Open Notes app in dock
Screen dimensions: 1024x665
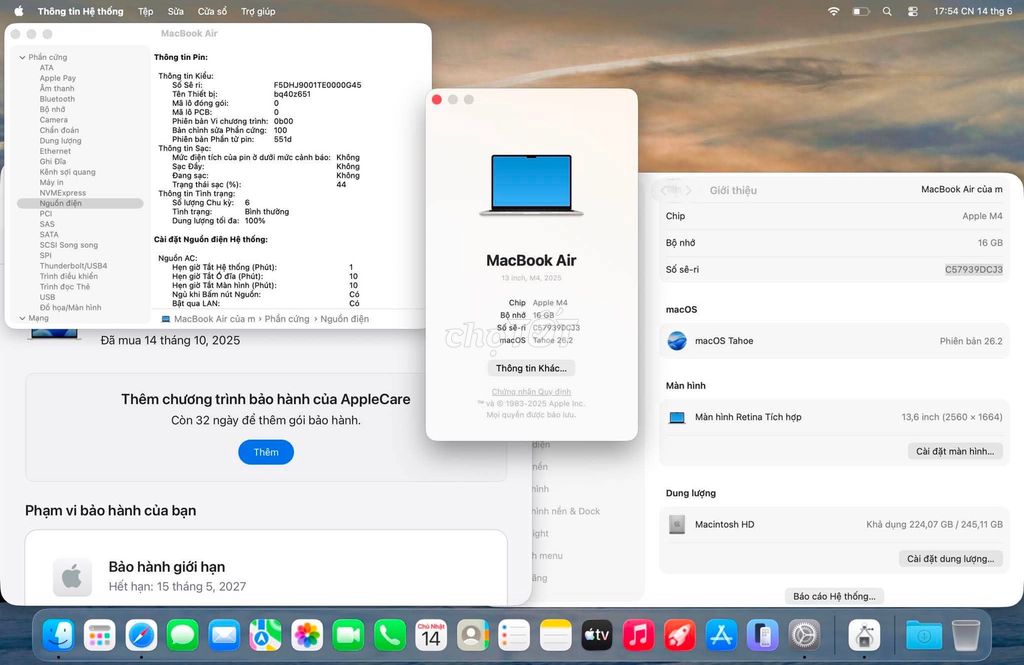556,635
